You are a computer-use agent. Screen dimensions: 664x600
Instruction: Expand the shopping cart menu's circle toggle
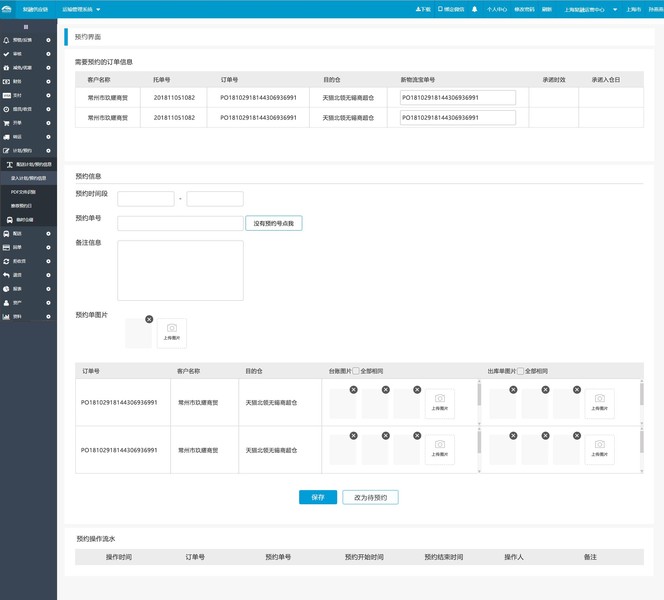click(48, 123)
